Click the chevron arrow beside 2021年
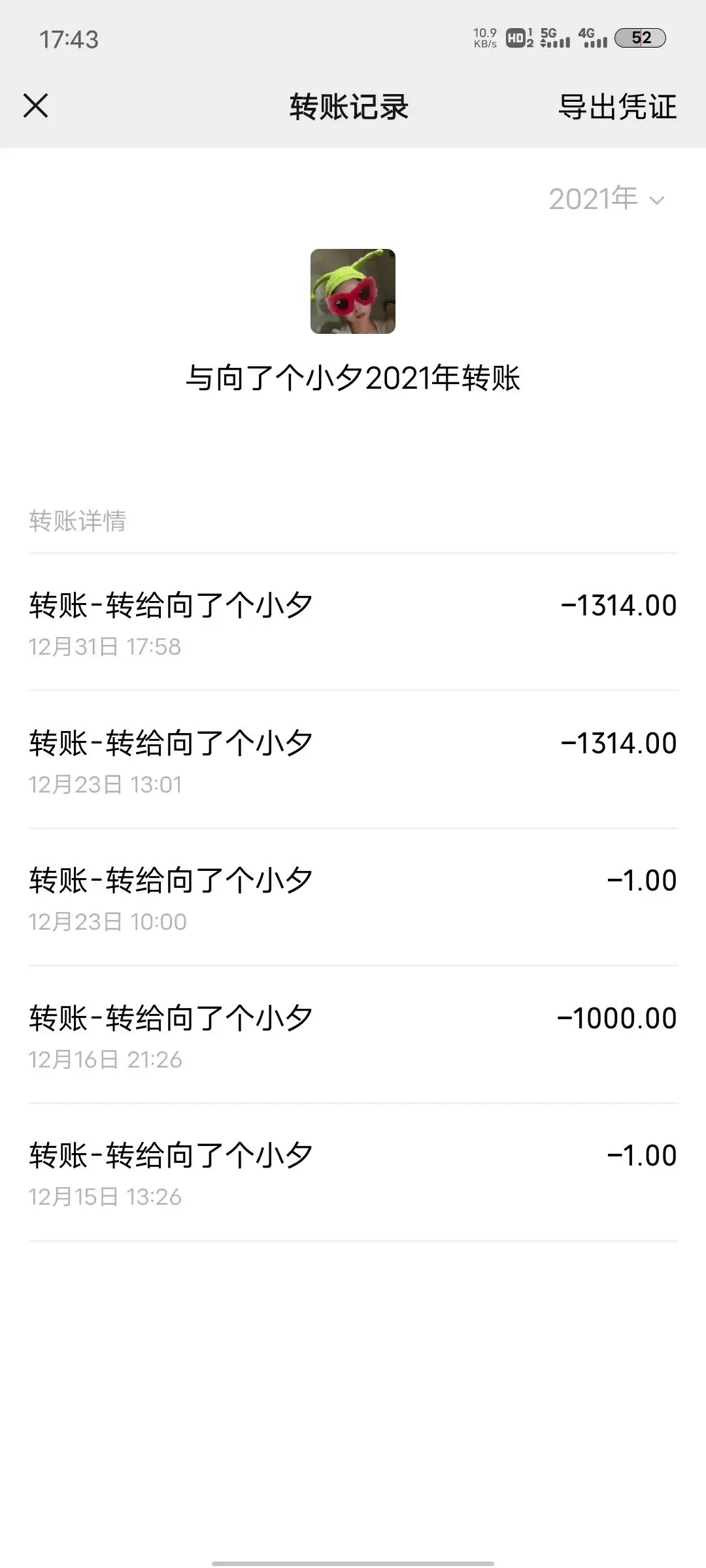 [656, 200]
